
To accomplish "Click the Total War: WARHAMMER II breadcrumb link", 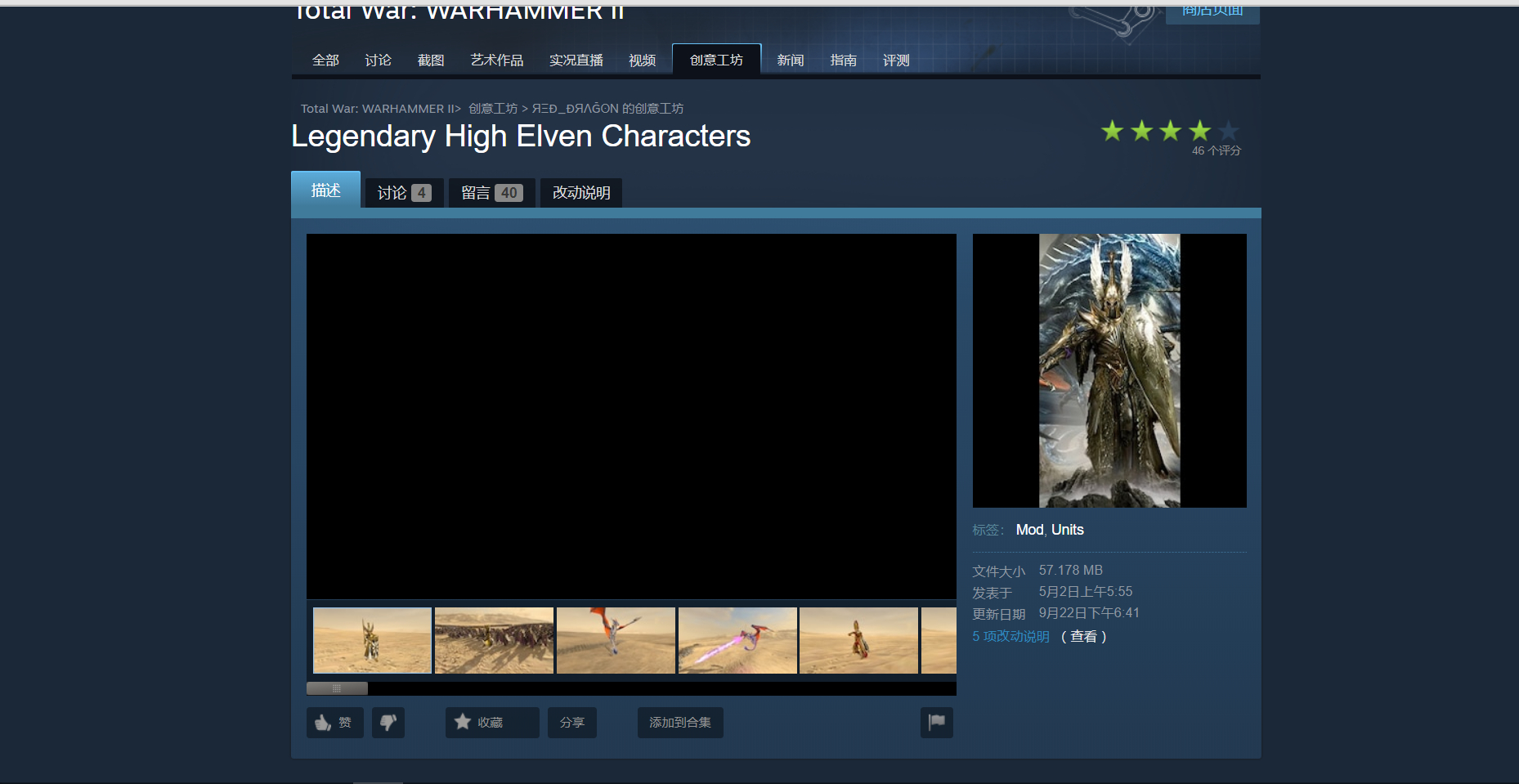I will [377, 109].
